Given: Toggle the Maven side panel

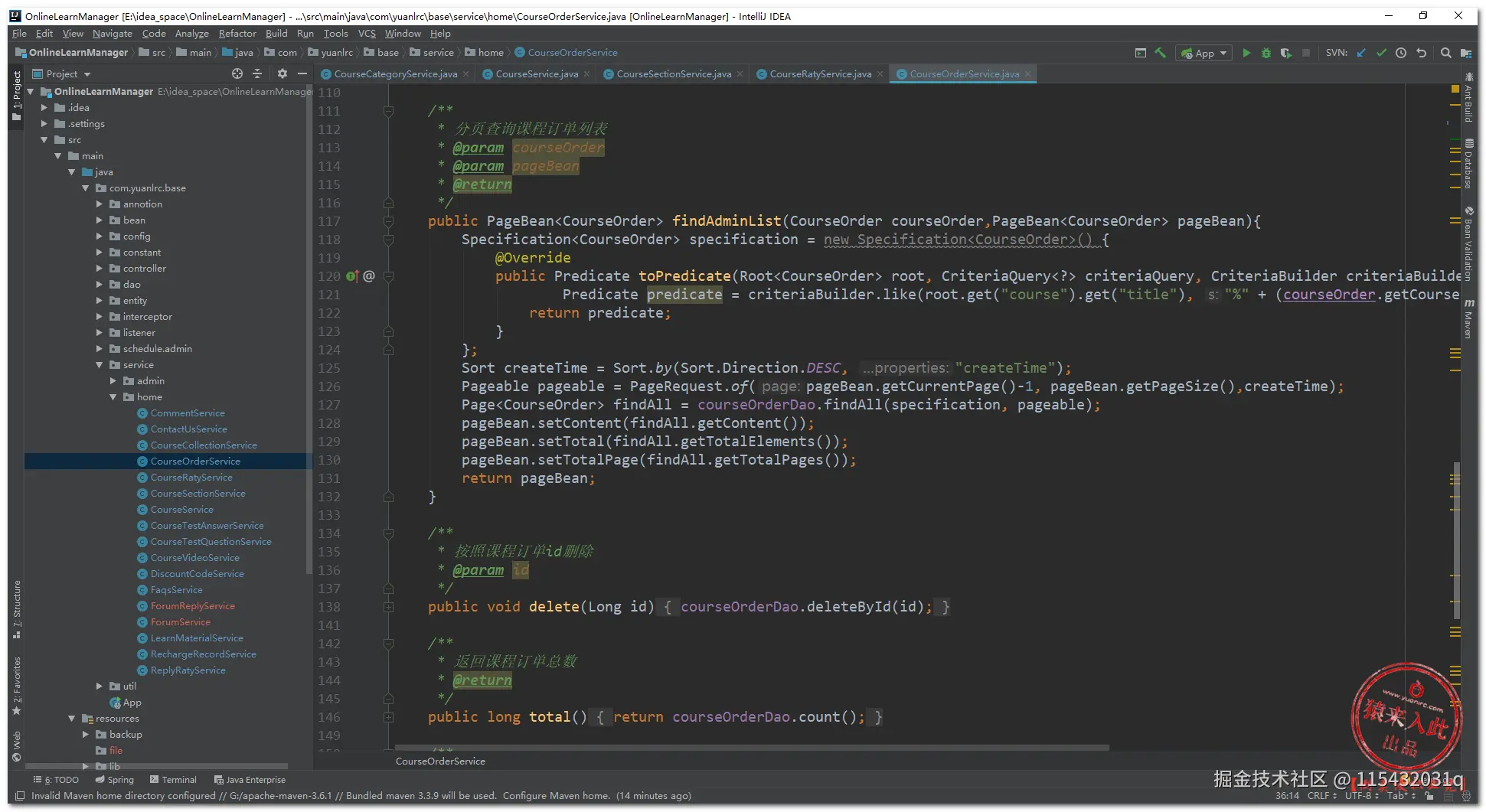Looking at the screenshot, I should [x=1468, y=318].
